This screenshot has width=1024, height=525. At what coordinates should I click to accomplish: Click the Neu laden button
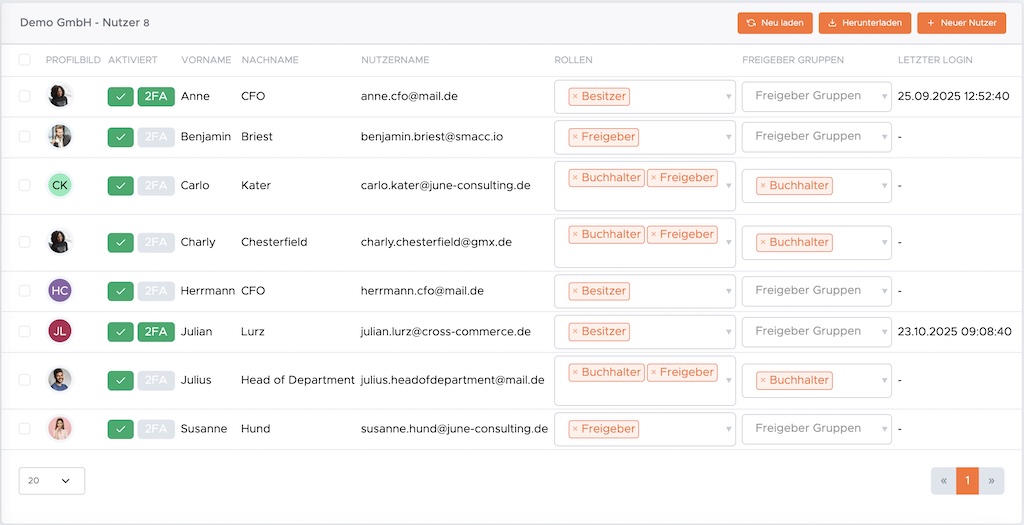coord(774,22)
